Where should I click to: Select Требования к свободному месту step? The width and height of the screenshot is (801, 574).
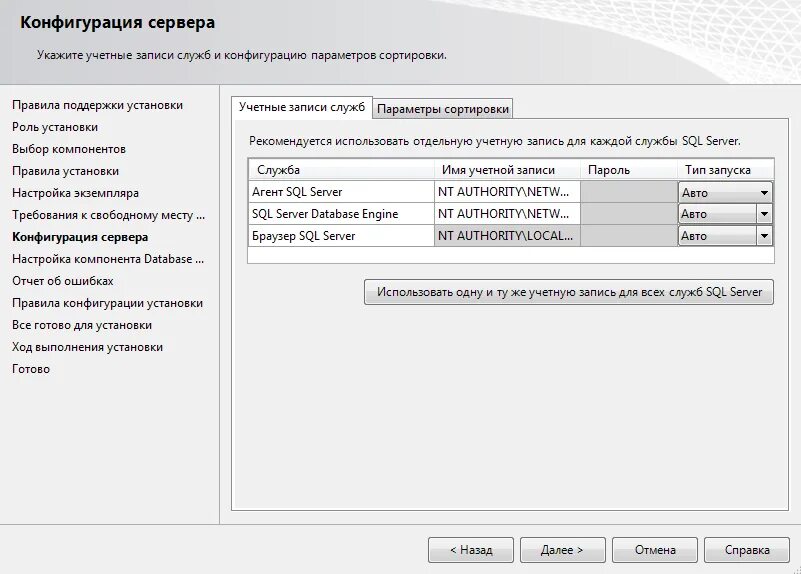tap(108, 215)
